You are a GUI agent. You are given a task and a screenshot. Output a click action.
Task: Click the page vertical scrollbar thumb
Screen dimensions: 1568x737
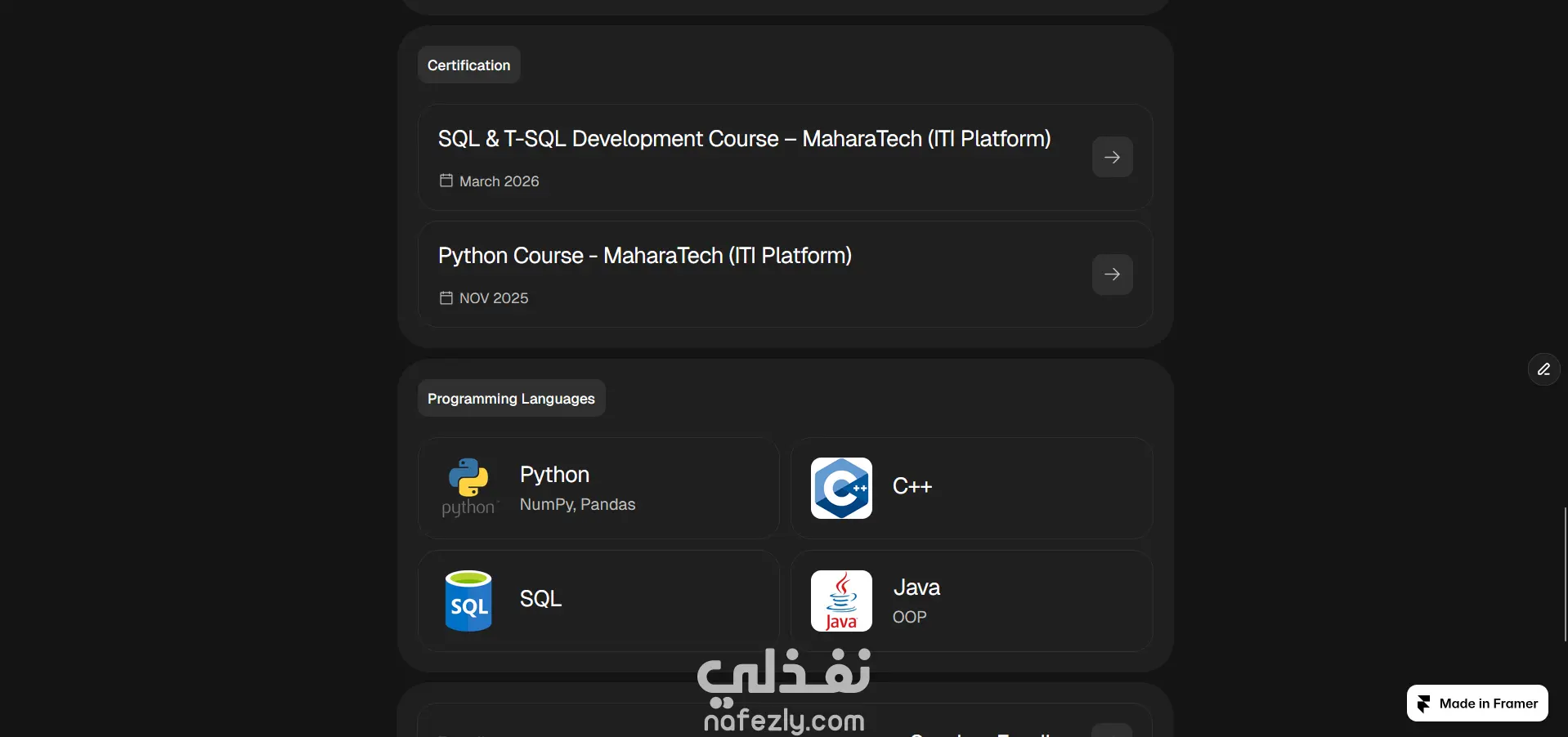click(1565, 574)
